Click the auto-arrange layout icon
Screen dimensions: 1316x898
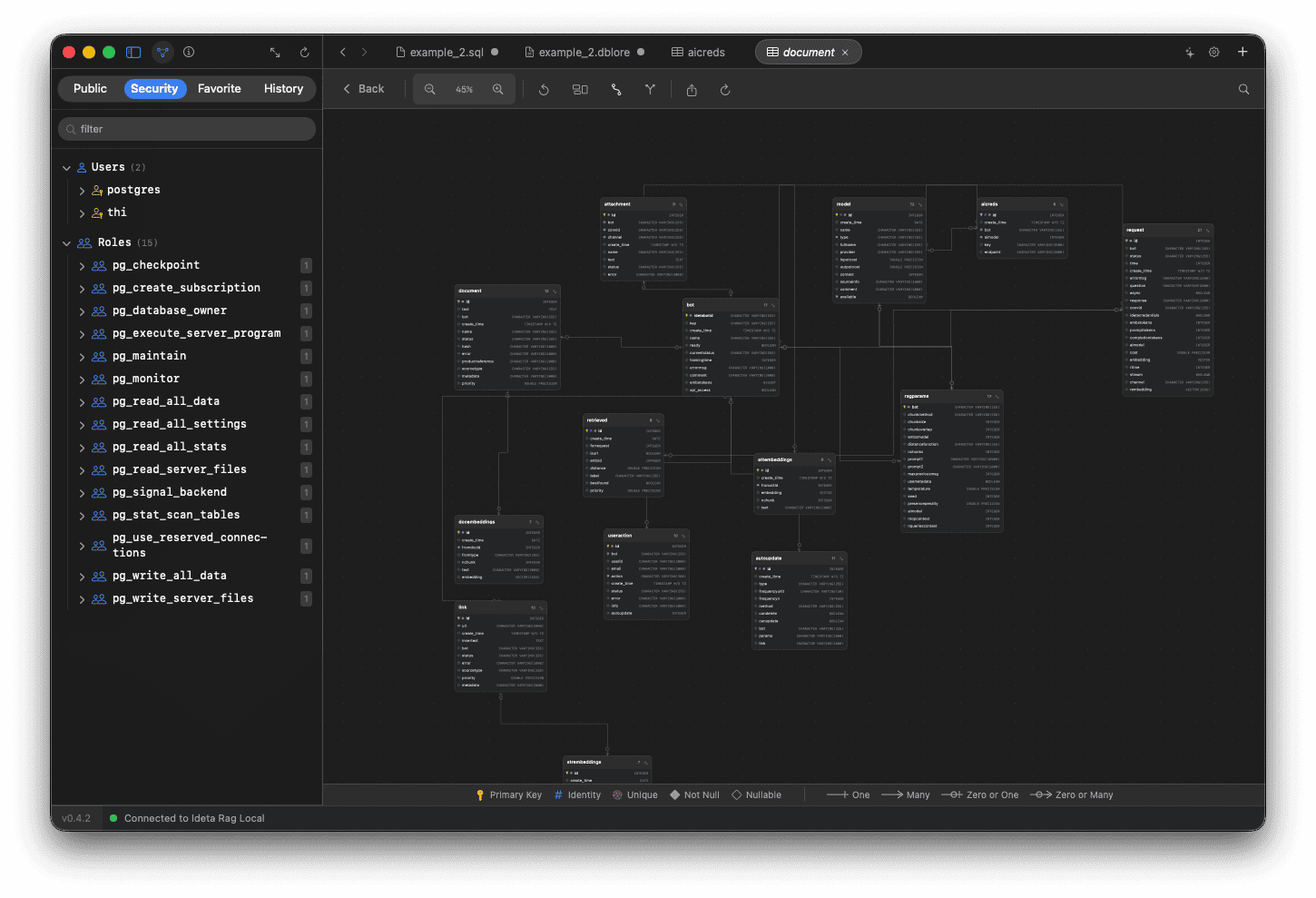click(x=580, y=90)
